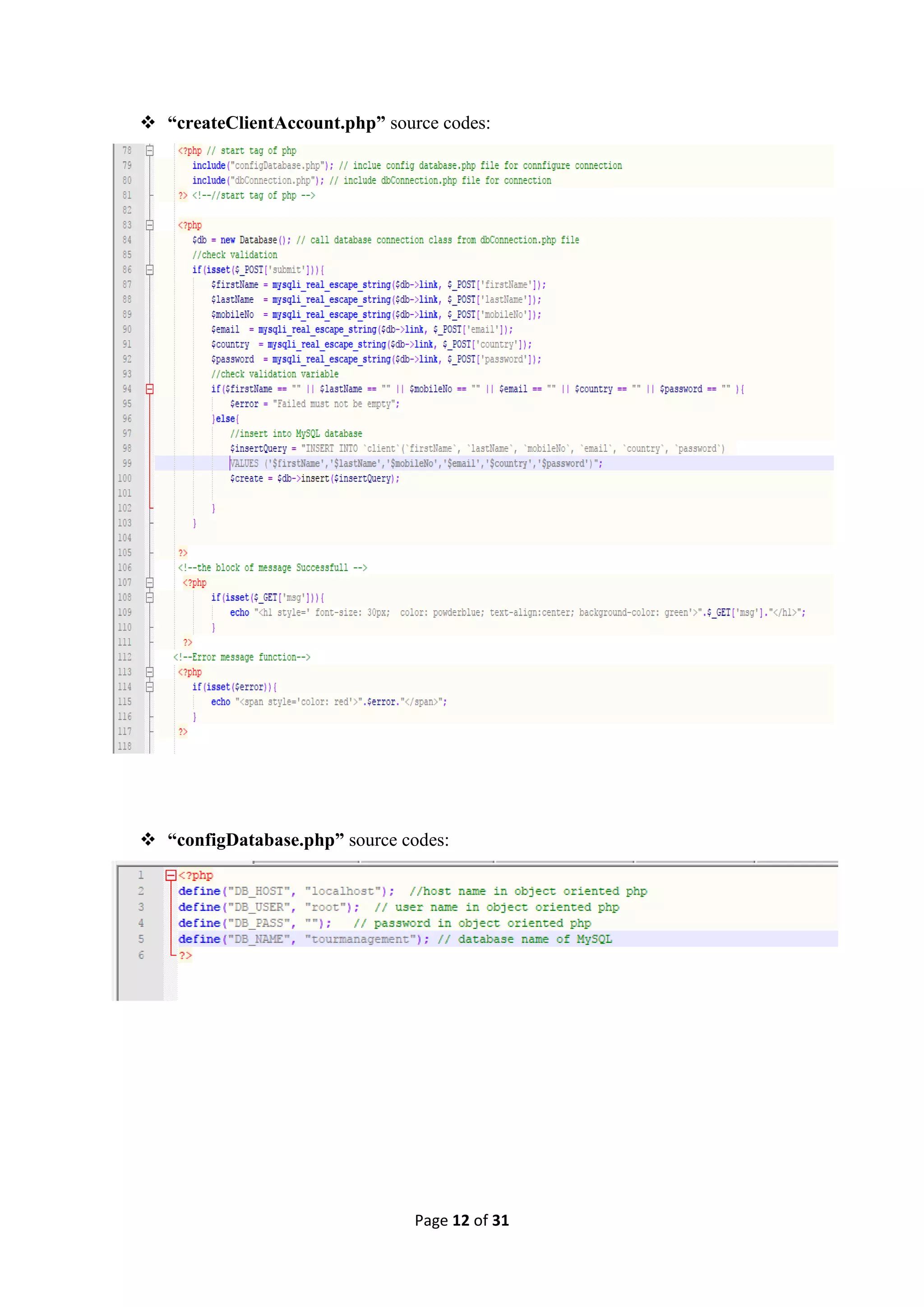
Task: Collapse the isset error fold at line 114
Action: click(150, 687)
